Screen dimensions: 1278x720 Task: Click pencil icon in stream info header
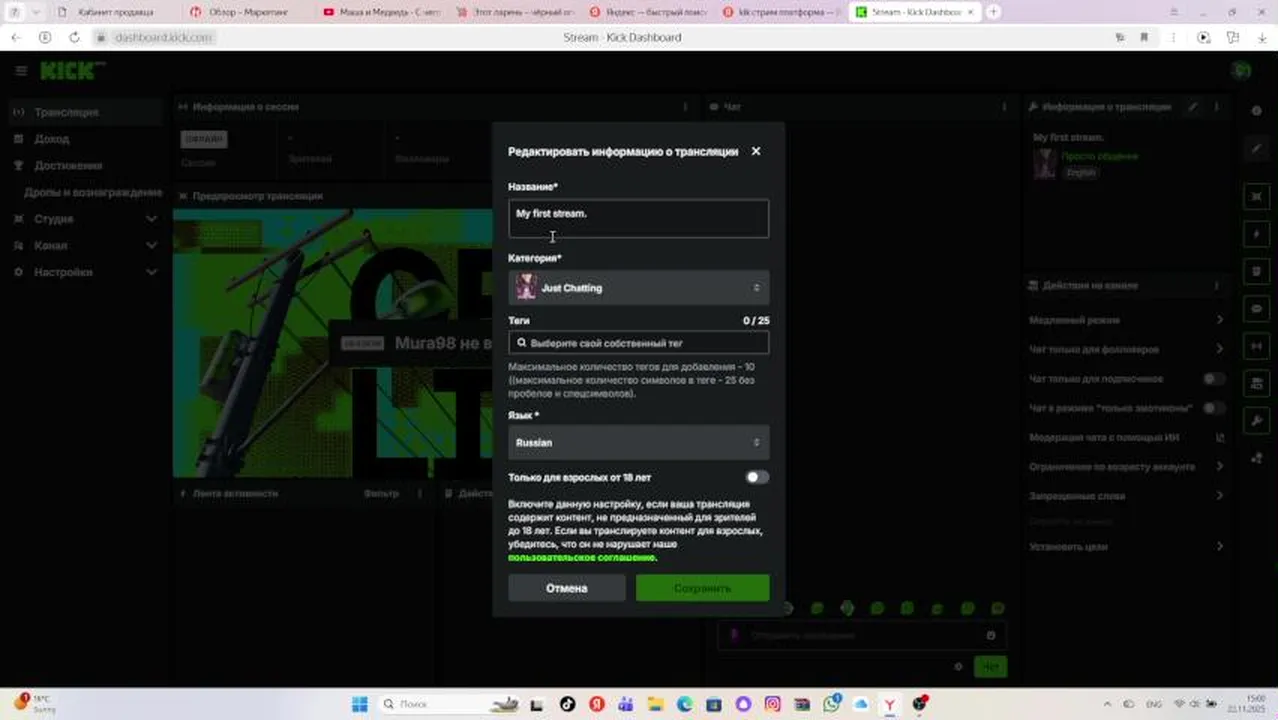1192,106
